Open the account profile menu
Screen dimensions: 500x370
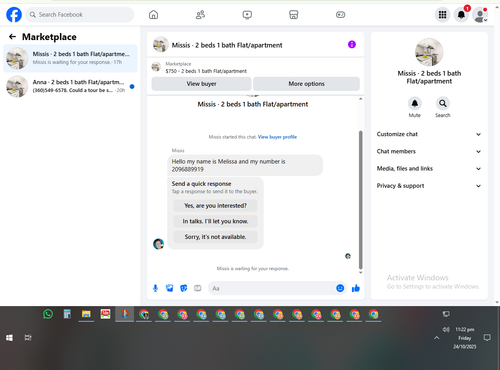[x=480, y=15]
